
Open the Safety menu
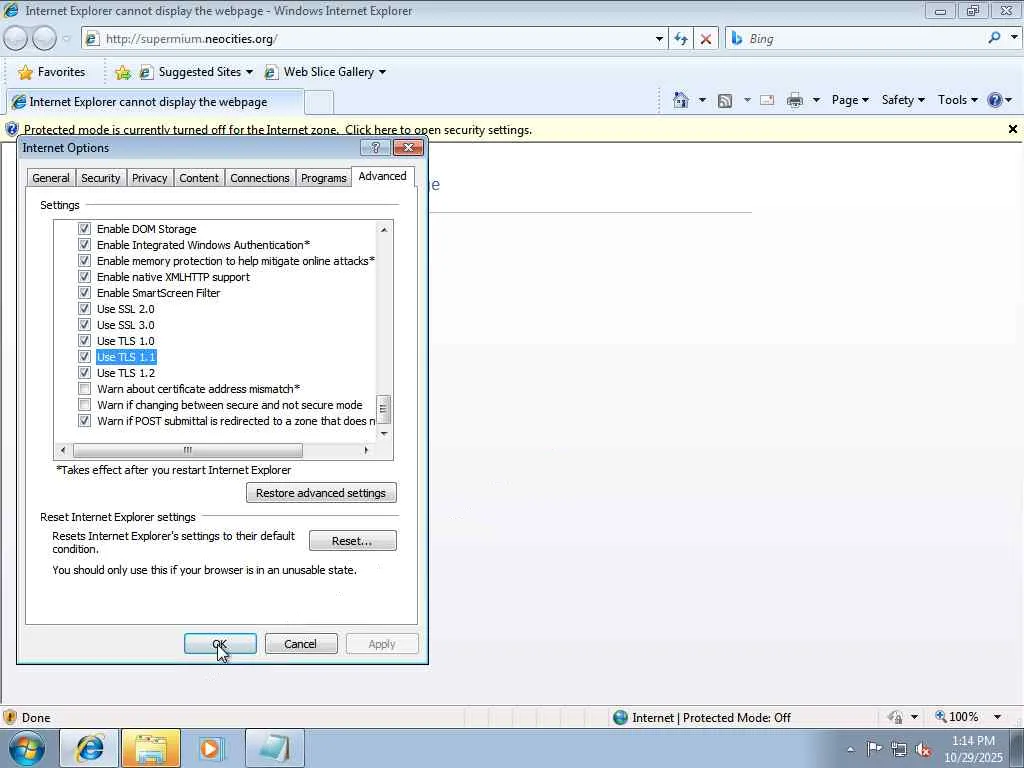coord(903,100)
